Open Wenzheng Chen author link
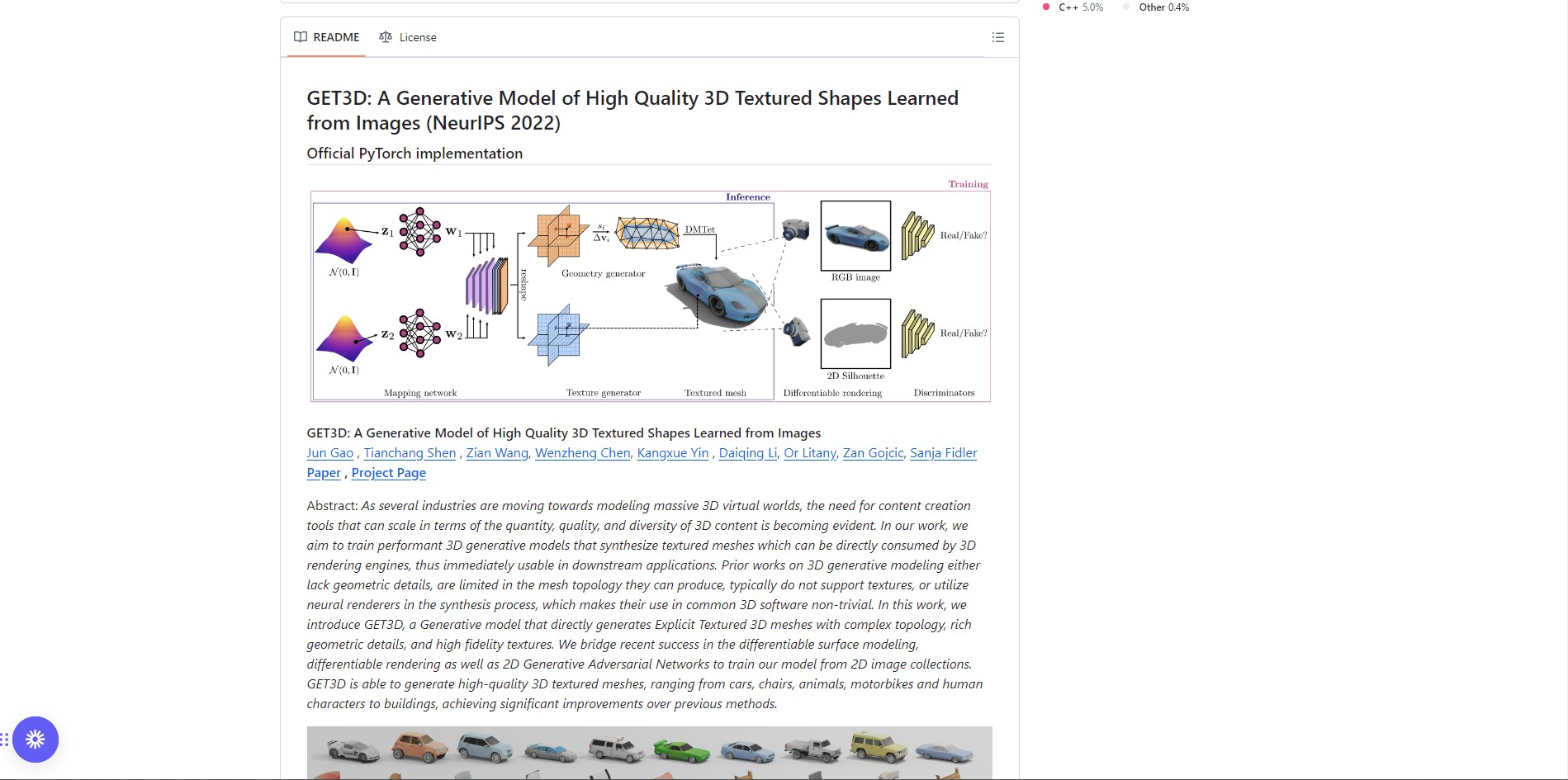Viewport: 1568px width, 780px height. 583,453
